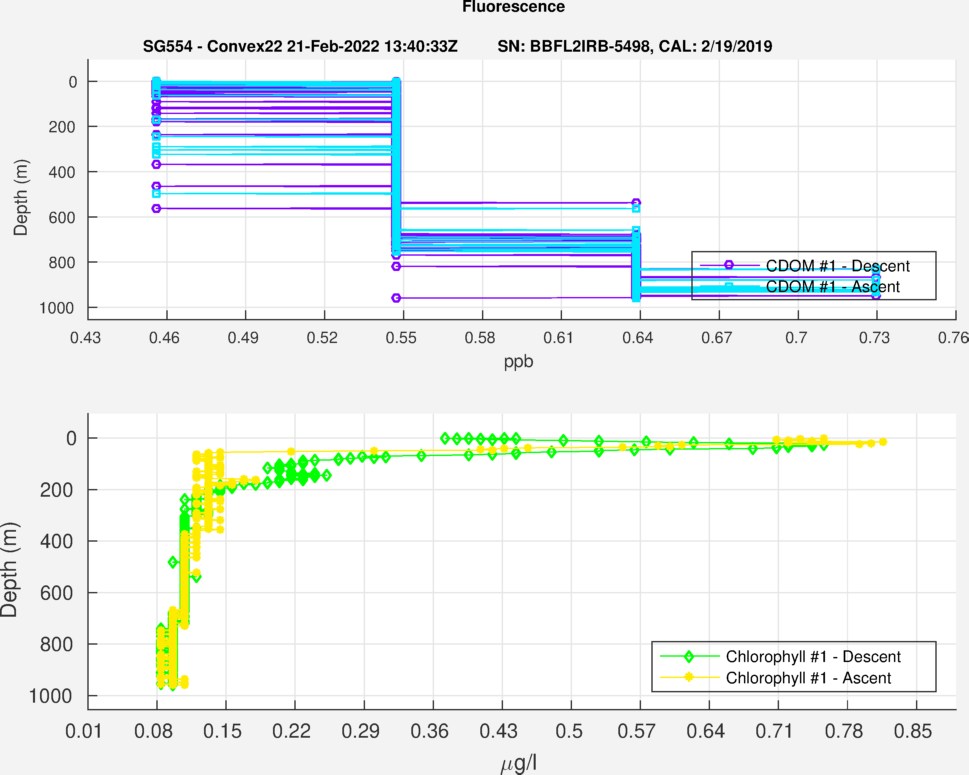The height and width of the screenshot is (775, 969).
Task: Click the SN: BBFL2IRB-5498 calibration text
Action: pos(635,46)
